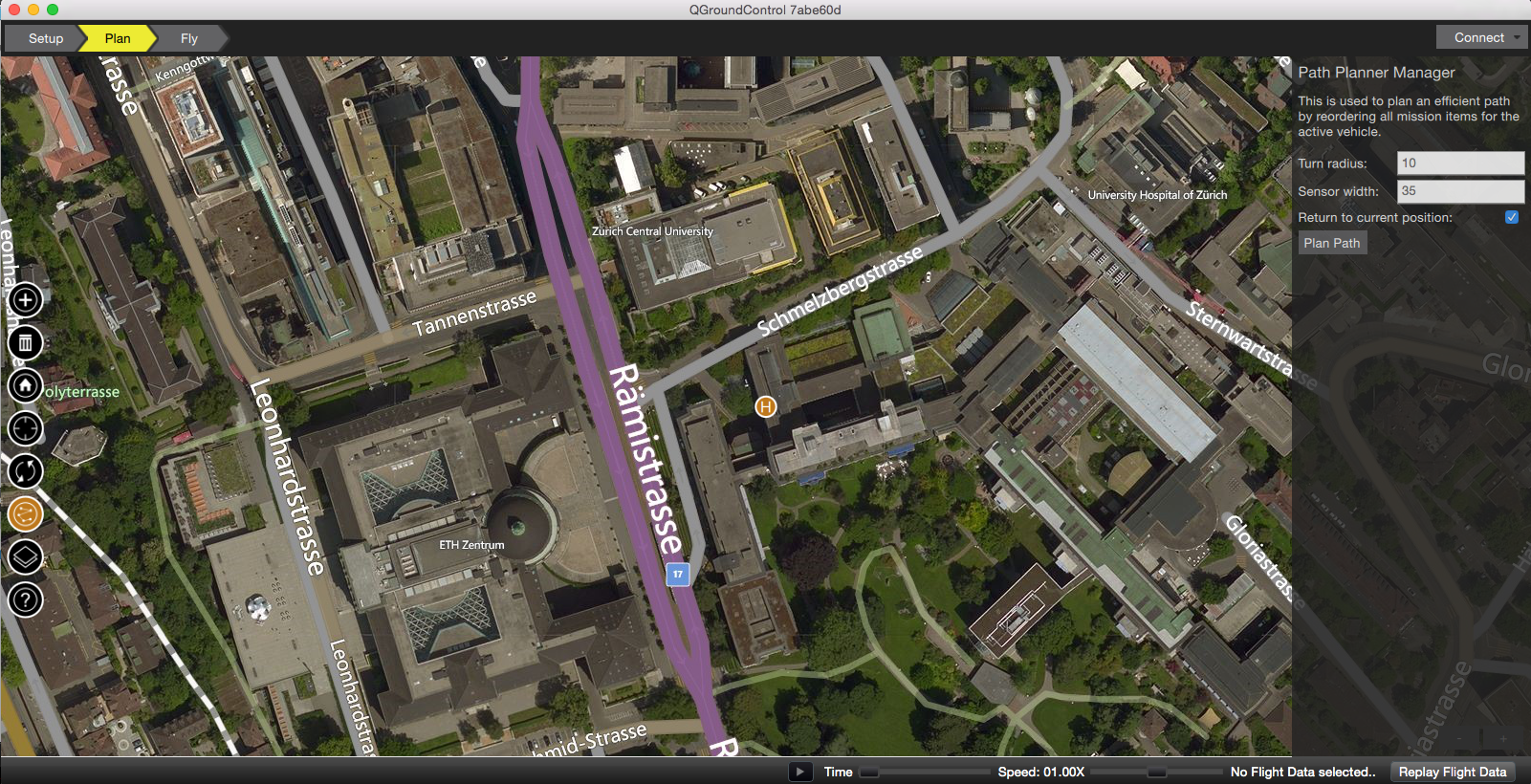Click the Tannenstrasse street label

click(x=474, y=313)
